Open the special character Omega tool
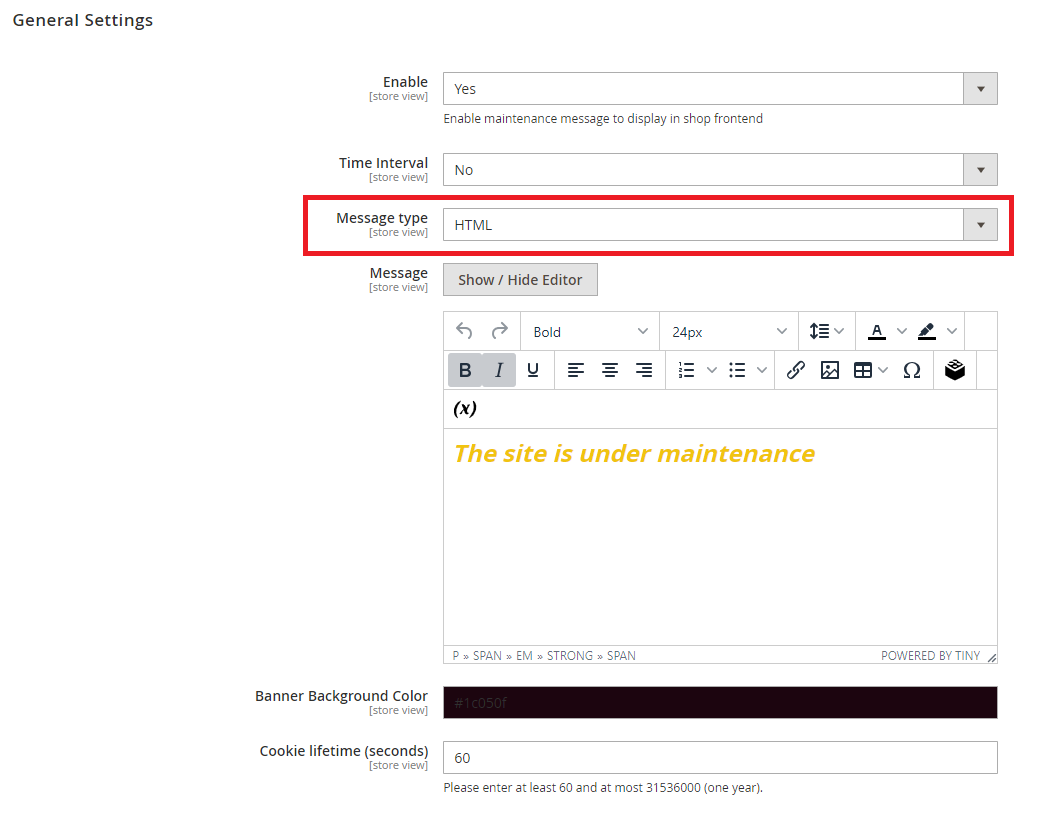 [911, 370]
